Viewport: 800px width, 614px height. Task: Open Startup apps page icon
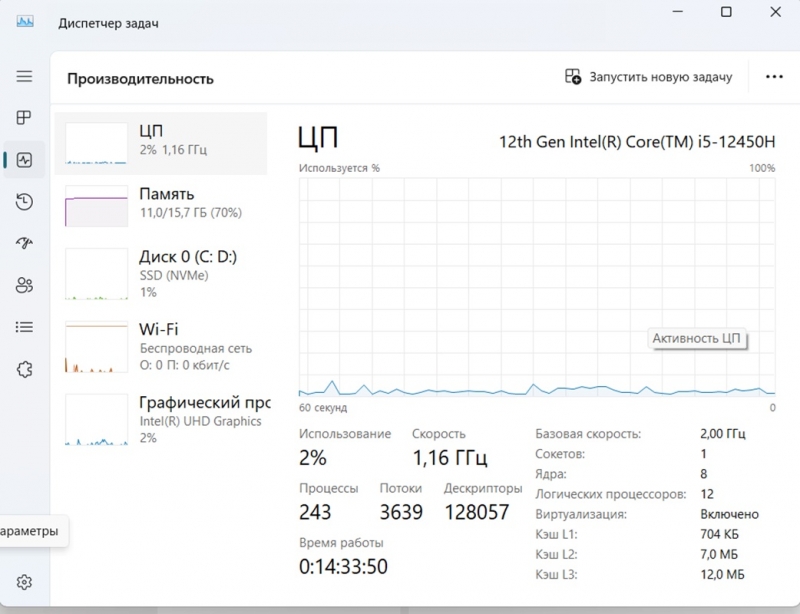[24, 243]
